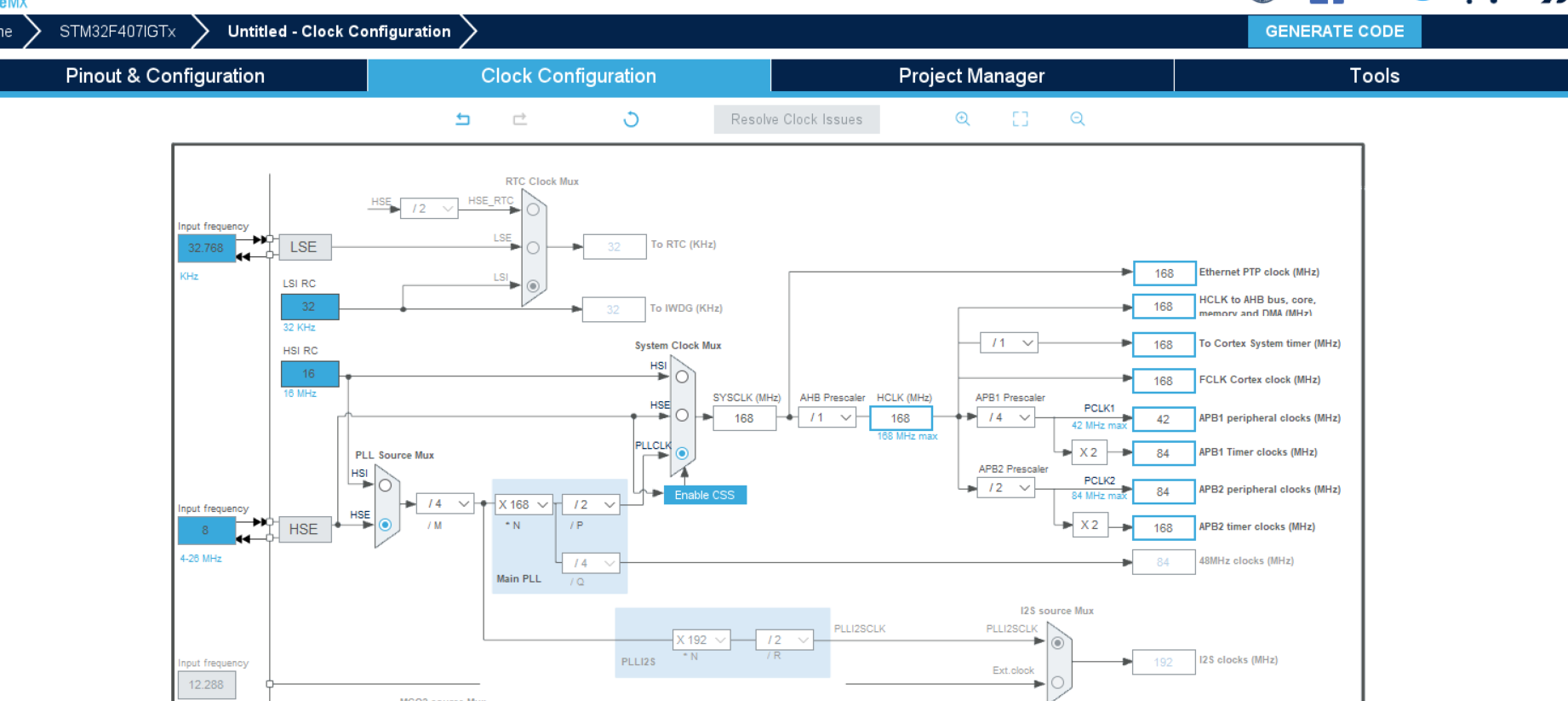
Task: Open the PLLI2S X 192 multiplier dropdown
Action: [701, 640]
